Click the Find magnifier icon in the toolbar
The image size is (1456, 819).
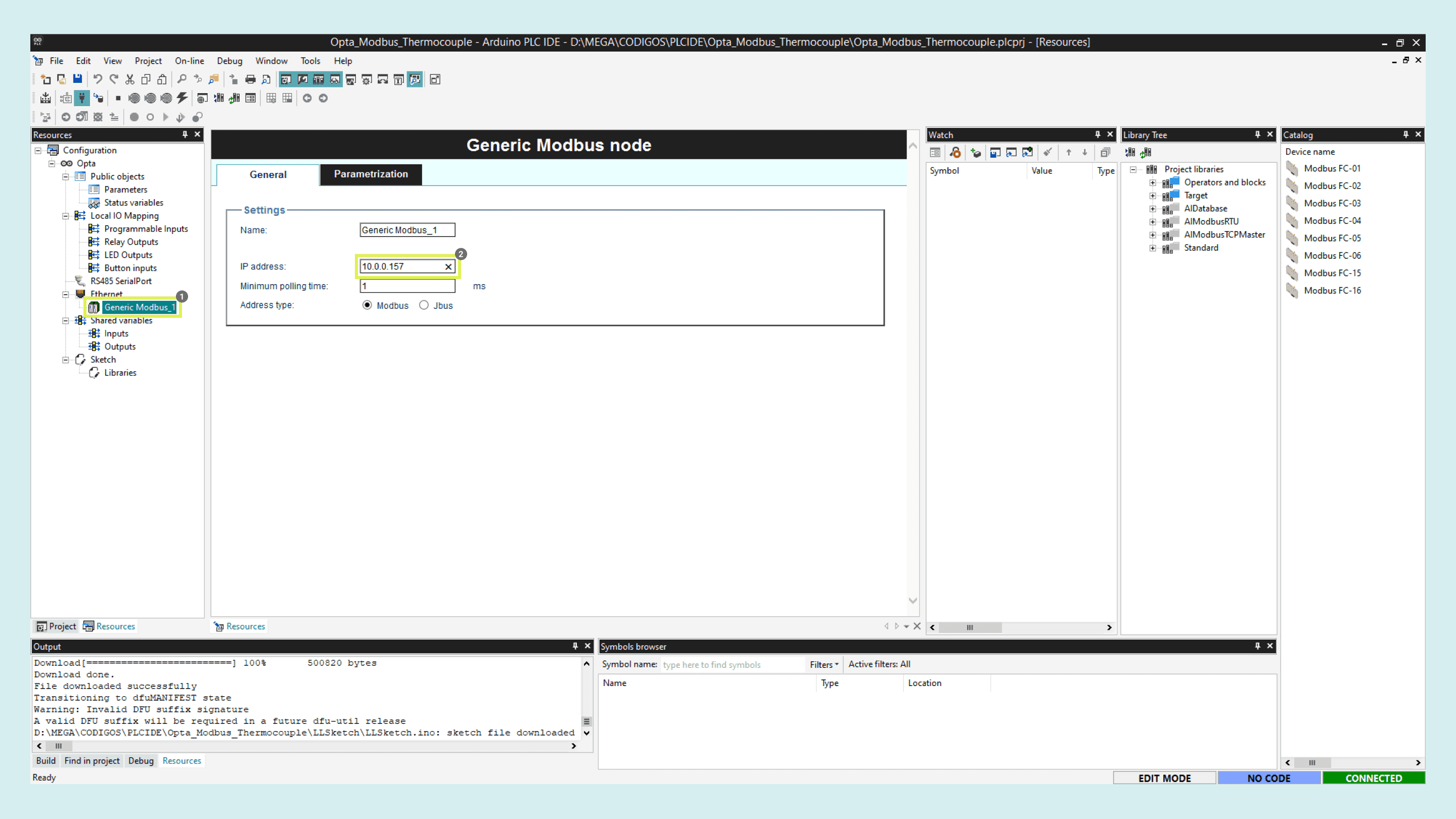tap(181, 79)
